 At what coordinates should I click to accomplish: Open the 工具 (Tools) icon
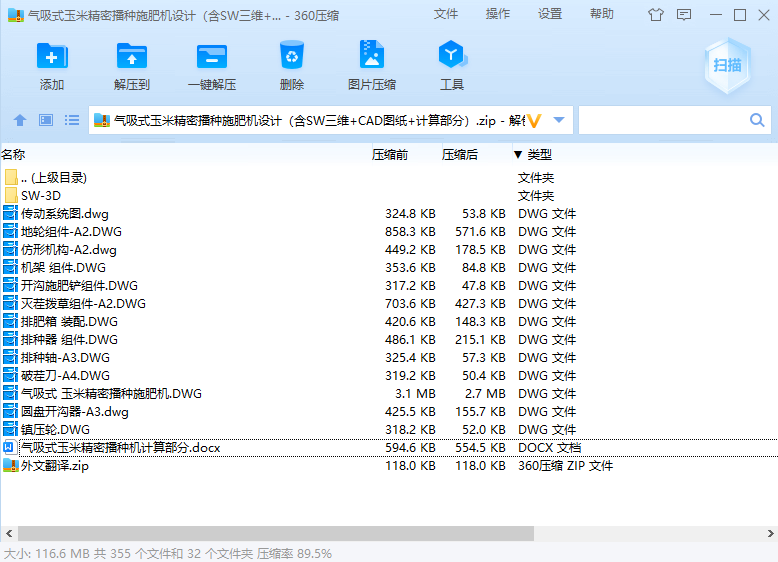pyautogui.click(x=452, y=54)
